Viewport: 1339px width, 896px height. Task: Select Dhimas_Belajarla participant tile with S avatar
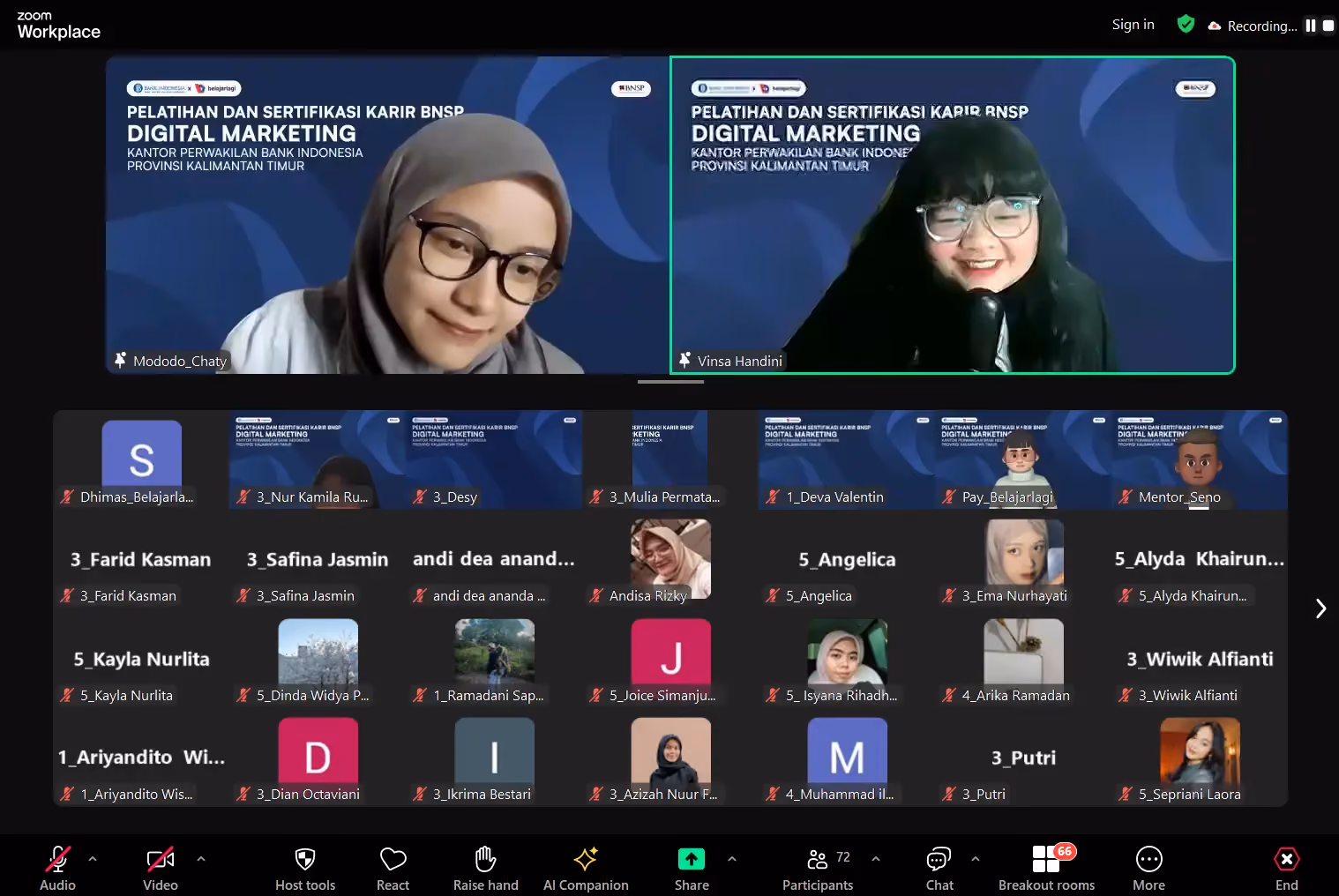tap(141, 459)
